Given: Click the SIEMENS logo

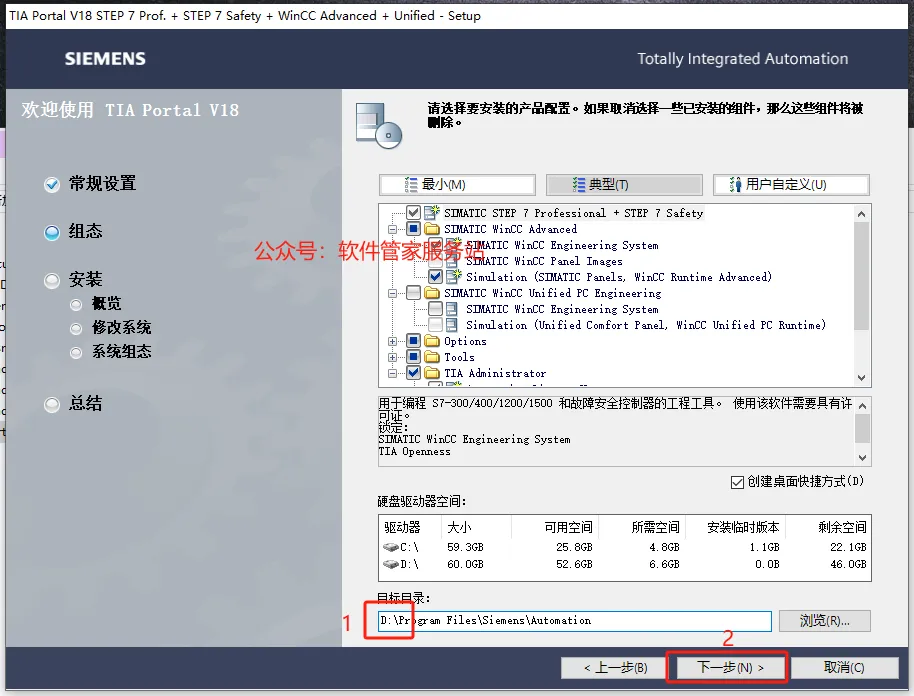Looking at the screenshot, I should [105, 59].
